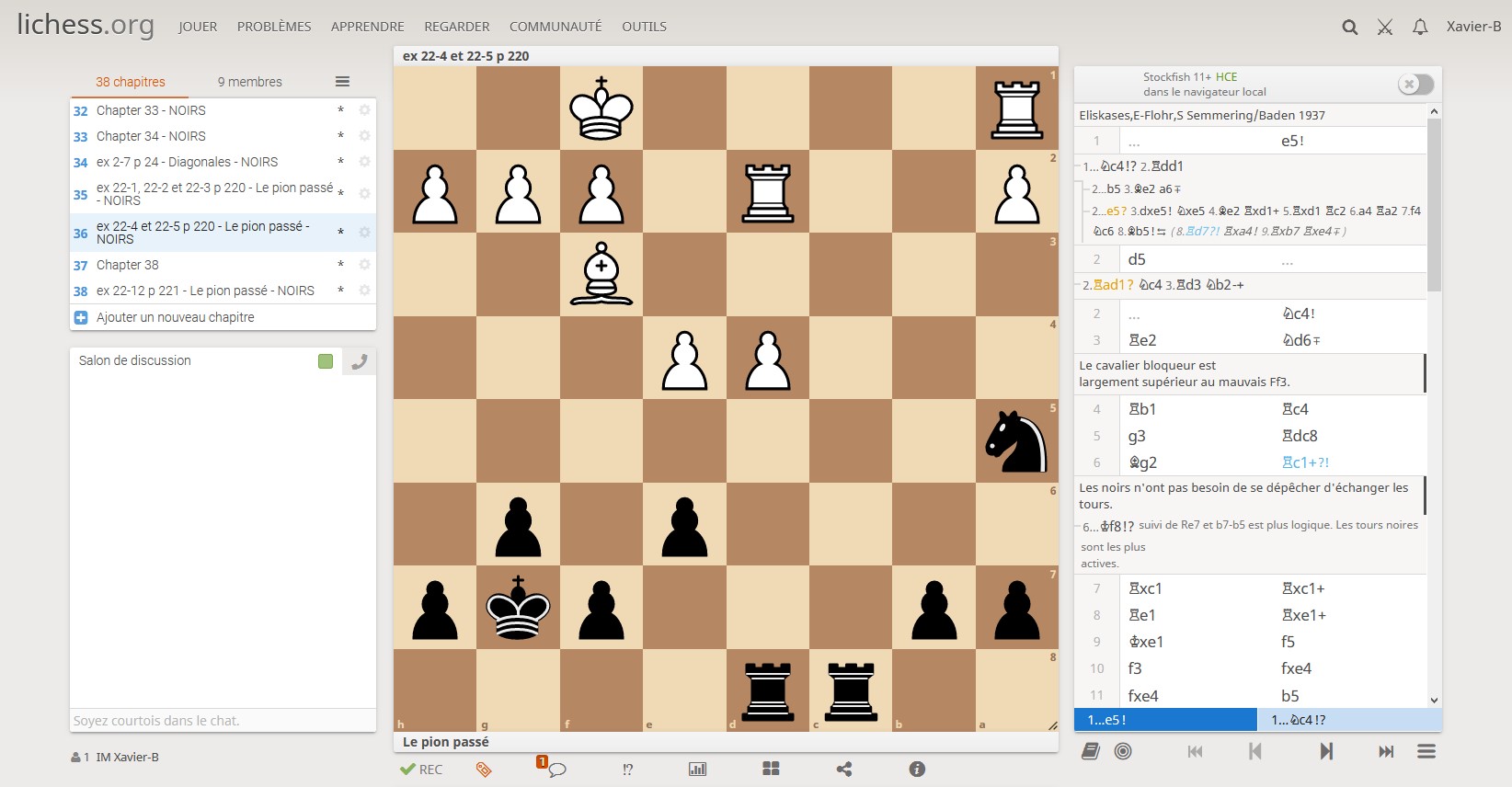Screen dimensions: 1512x787
Task: Toggle the REC recording checkmark
Action: pyautogui.click(x=421, y=770)
